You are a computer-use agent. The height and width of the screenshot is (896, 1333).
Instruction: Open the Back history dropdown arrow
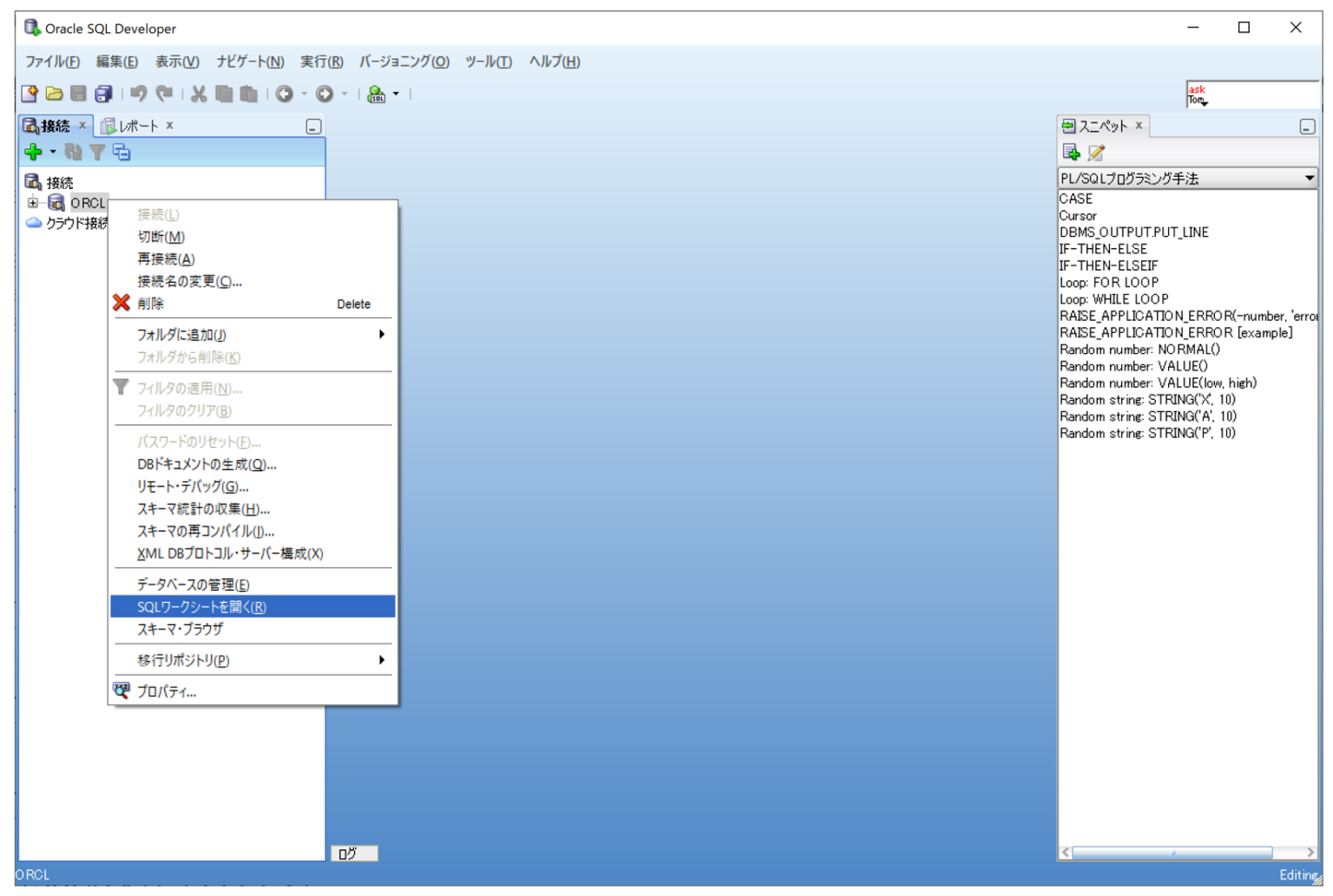pos(304,94)
